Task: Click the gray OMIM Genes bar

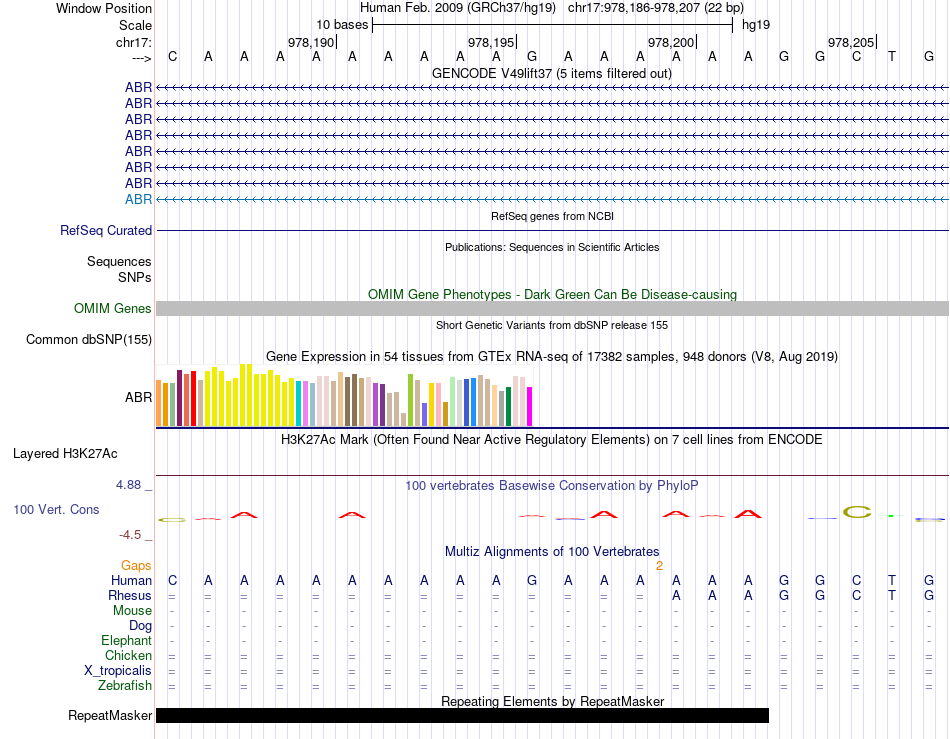Action: tap(552, 308)
